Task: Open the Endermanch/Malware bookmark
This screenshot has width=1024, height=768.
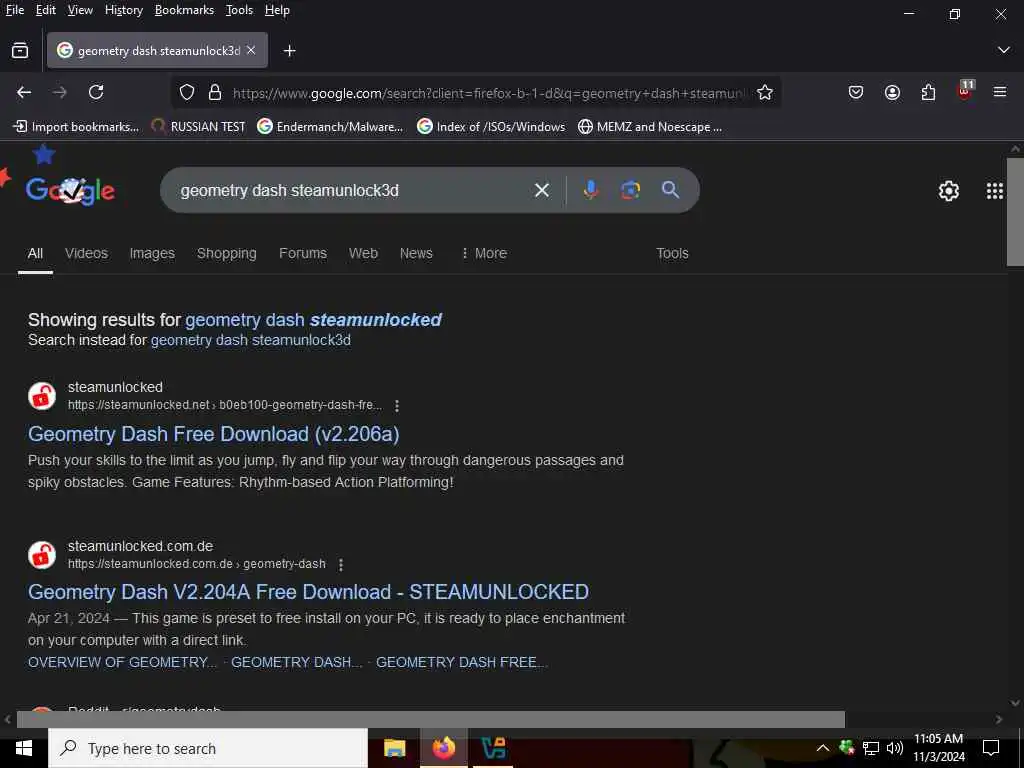Action: click(x=330, y=127)
